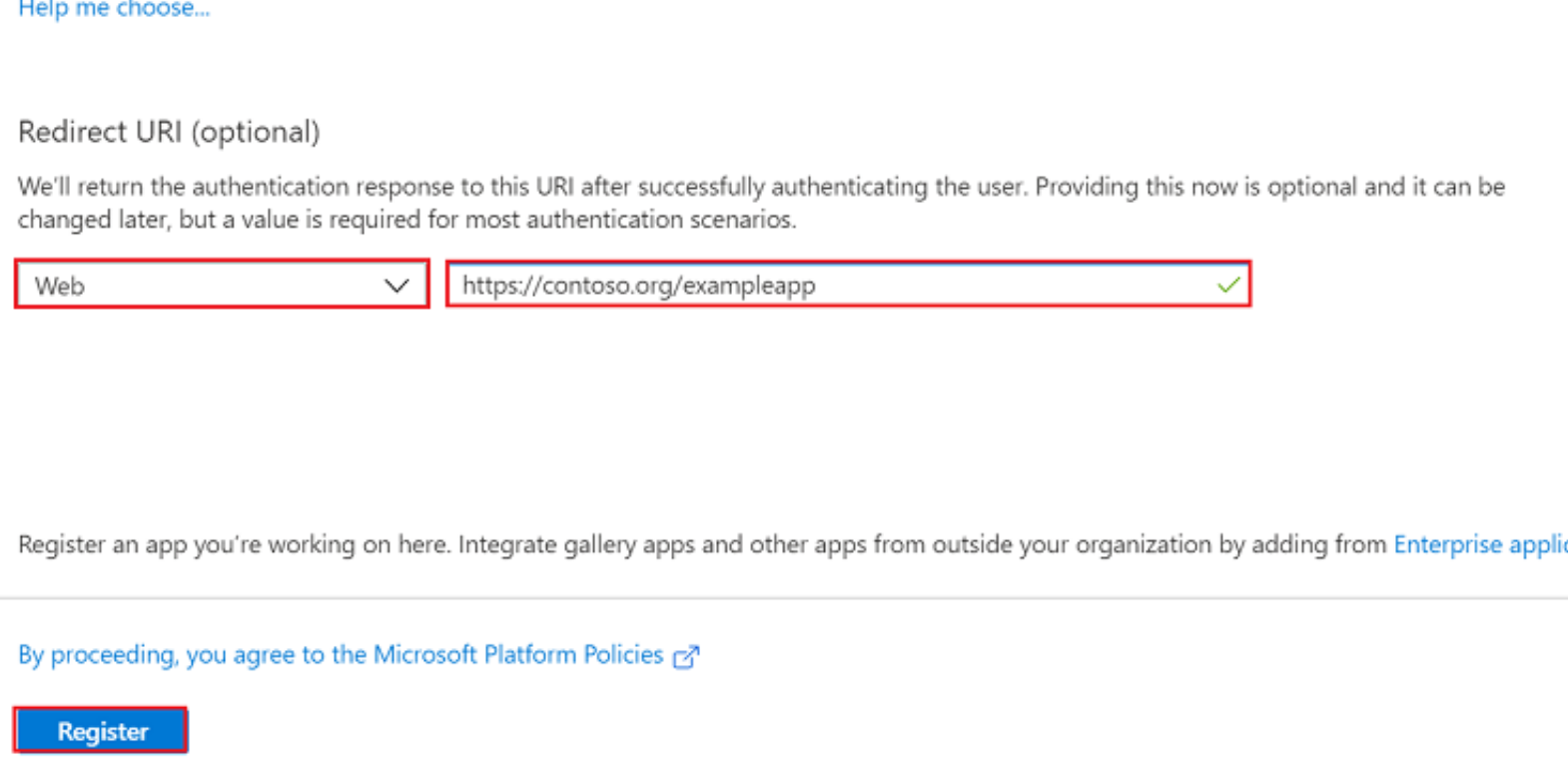This screenshot has width=1568, height=778.
Task: Expand the chevron arrow on the Web dropdown
Action: [396, 286]
